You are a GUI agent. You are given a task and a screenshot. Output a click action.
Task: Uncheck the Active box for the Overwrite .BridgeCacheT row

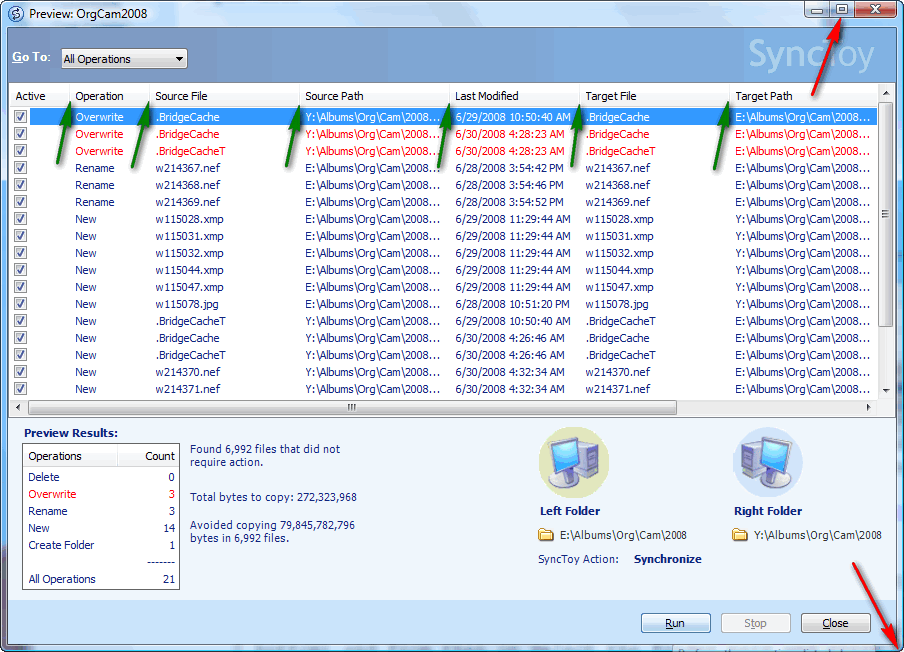click(21, 151)
